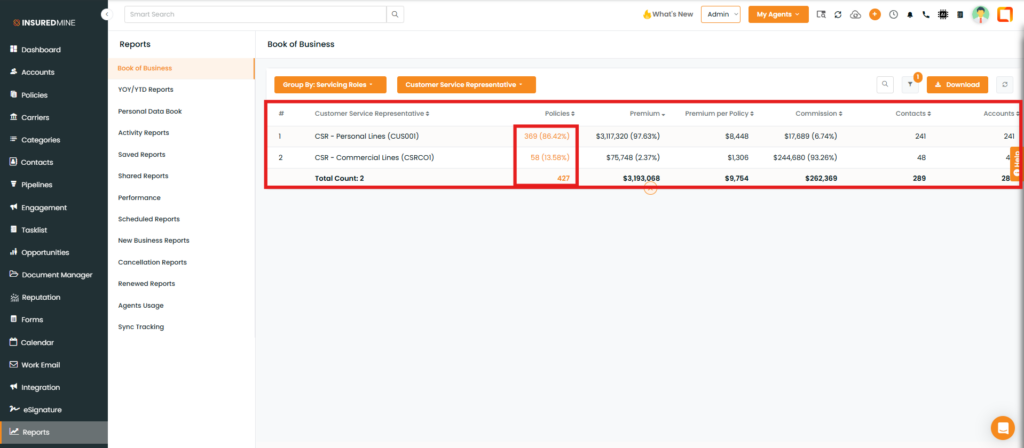Open the clock history icon

(x=893, y=15)
